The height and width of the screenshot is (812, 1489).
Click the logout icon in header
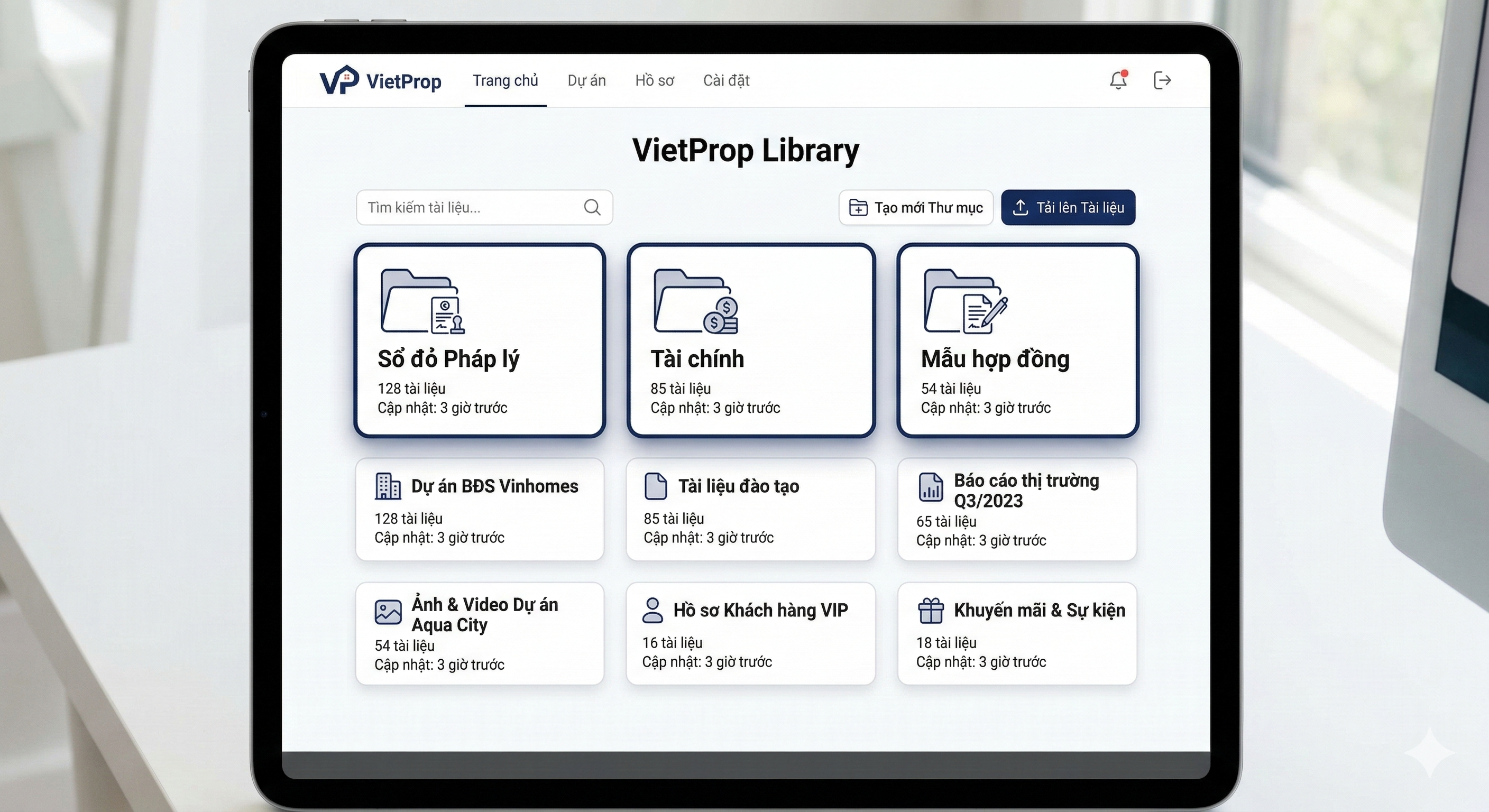pyautogui.click(x=1162, y=80)
